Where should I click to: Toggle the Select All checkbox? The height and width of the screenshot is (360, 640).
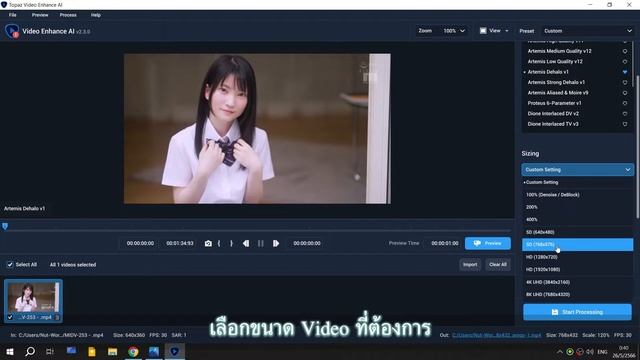[x=10, y=264]
